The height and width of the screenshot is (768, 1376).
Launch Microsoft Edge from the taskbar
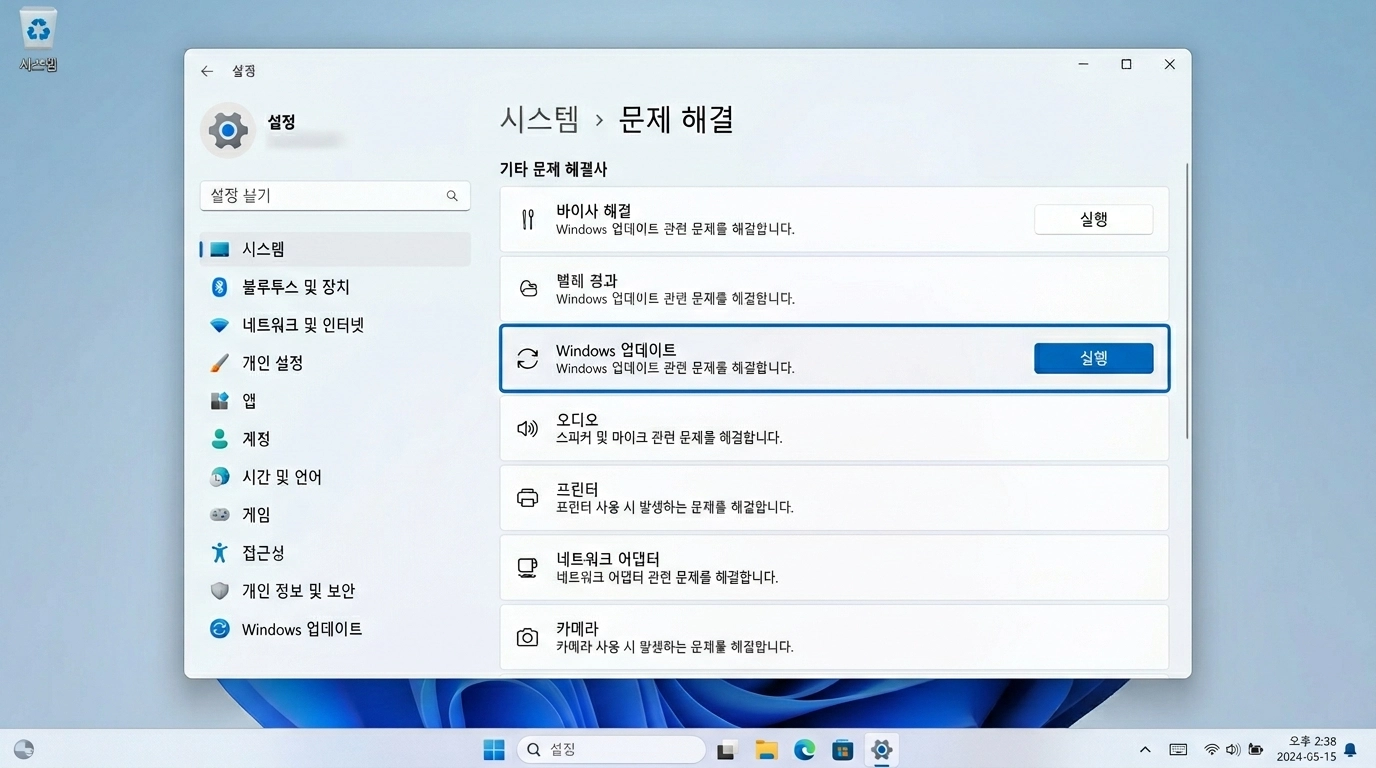click(x=804, y=748)
